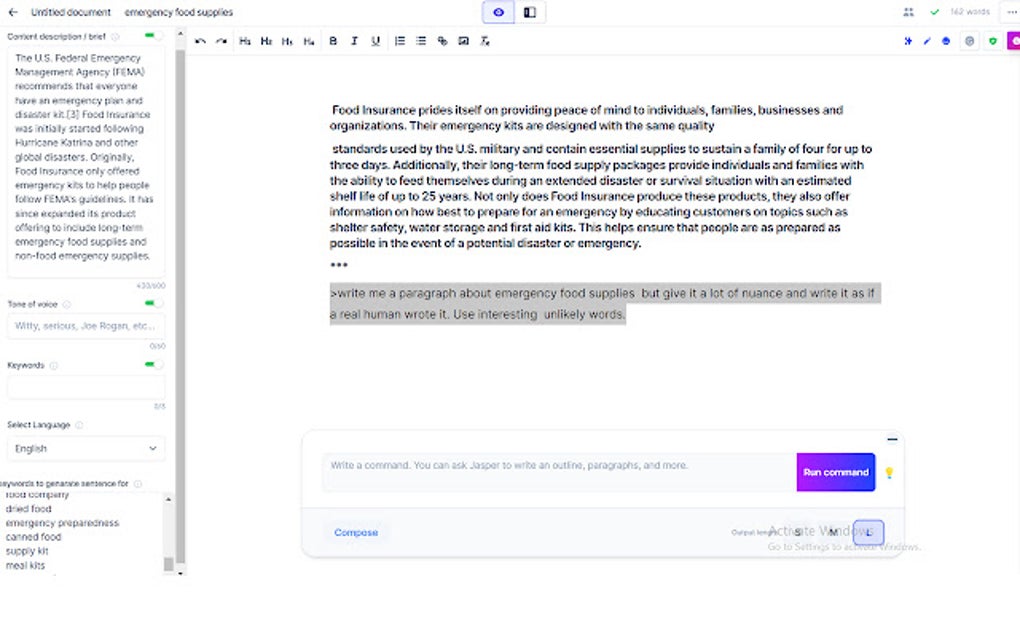Apply Heading 1 formatting
1020x638 pixels.
click(244, 41)
